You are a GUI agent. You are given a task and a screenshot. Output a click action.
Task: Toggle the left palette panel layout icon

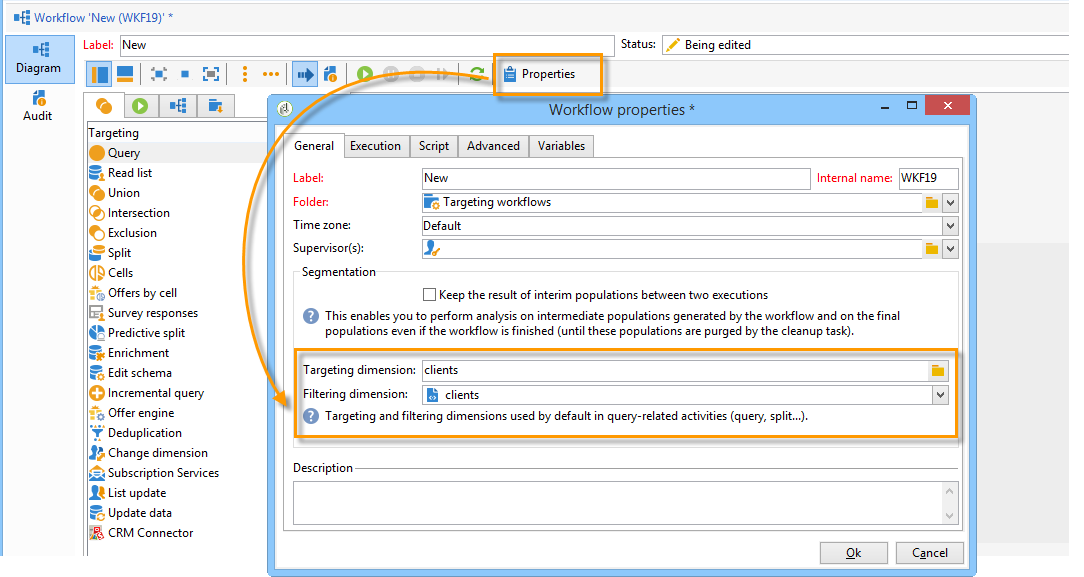[x=100, y=74]
